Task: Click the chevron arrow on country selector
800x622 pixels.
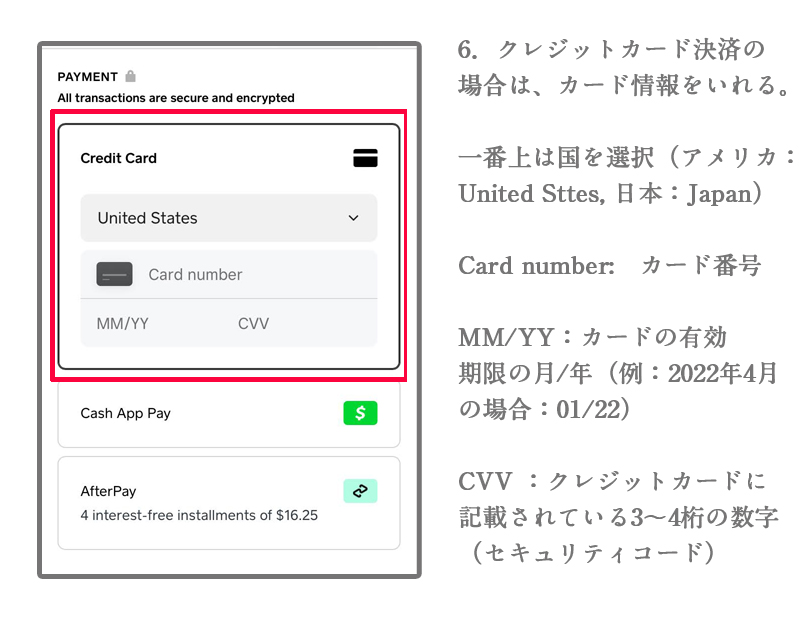Action: pos(353,218)
